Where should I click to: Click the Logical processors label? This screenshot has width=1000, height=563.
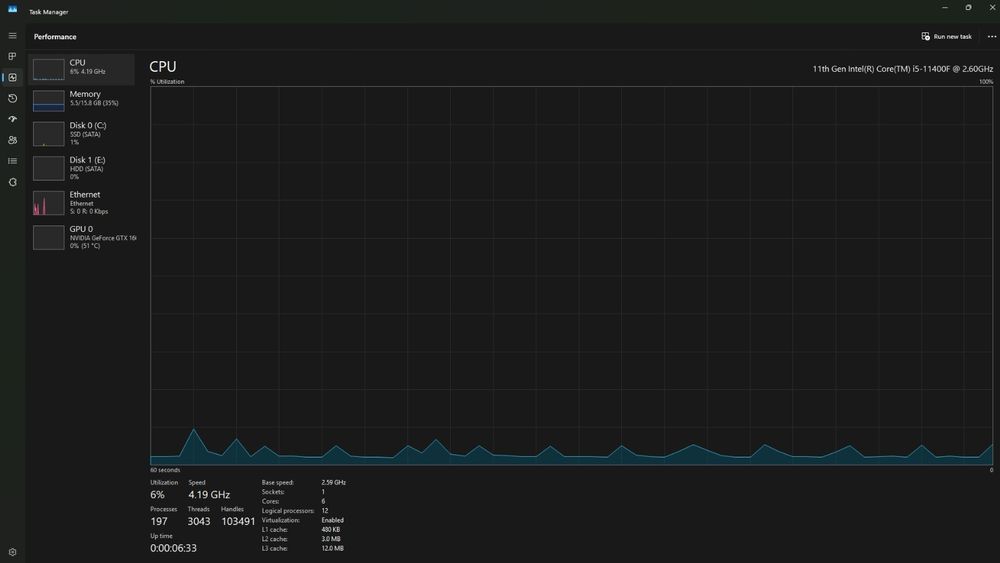[x=288, y=511]
